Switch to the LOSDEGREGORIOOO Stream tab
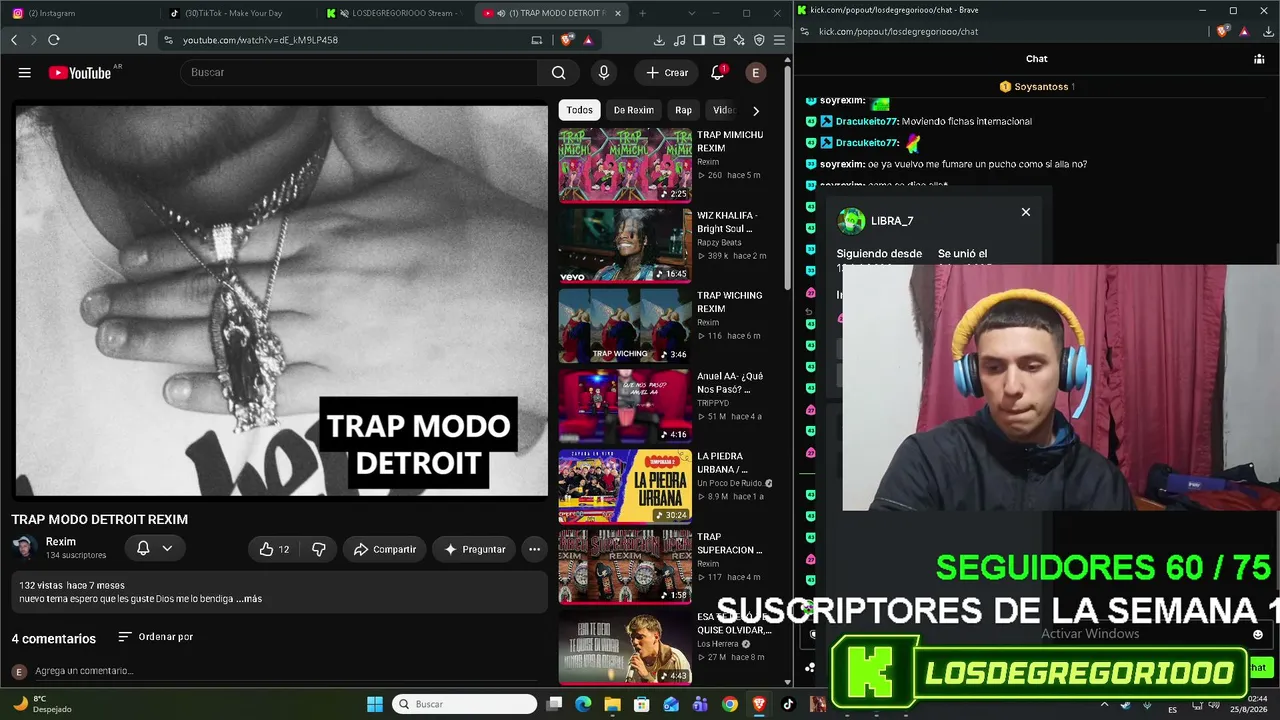This screenshot has width=1280, height=720. [x=394, y=13]
